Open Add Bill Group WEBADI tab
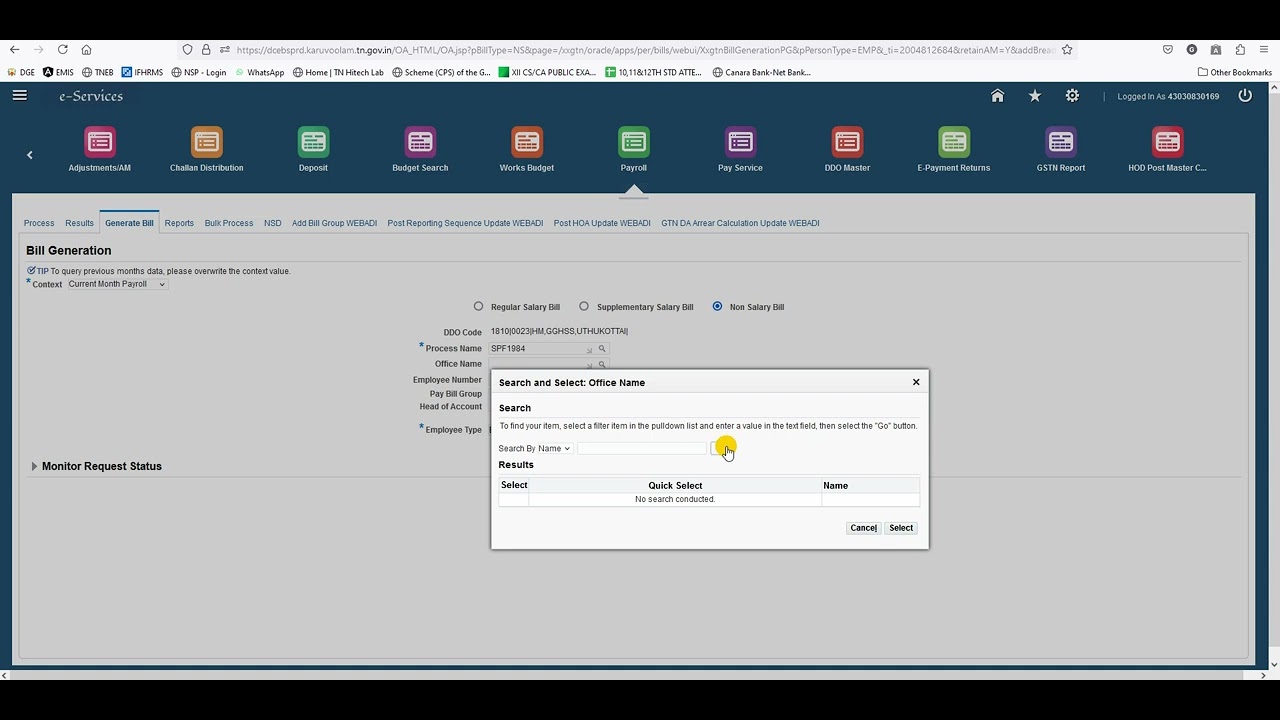This screenshot has height=720, width=1280. point(334,223)
